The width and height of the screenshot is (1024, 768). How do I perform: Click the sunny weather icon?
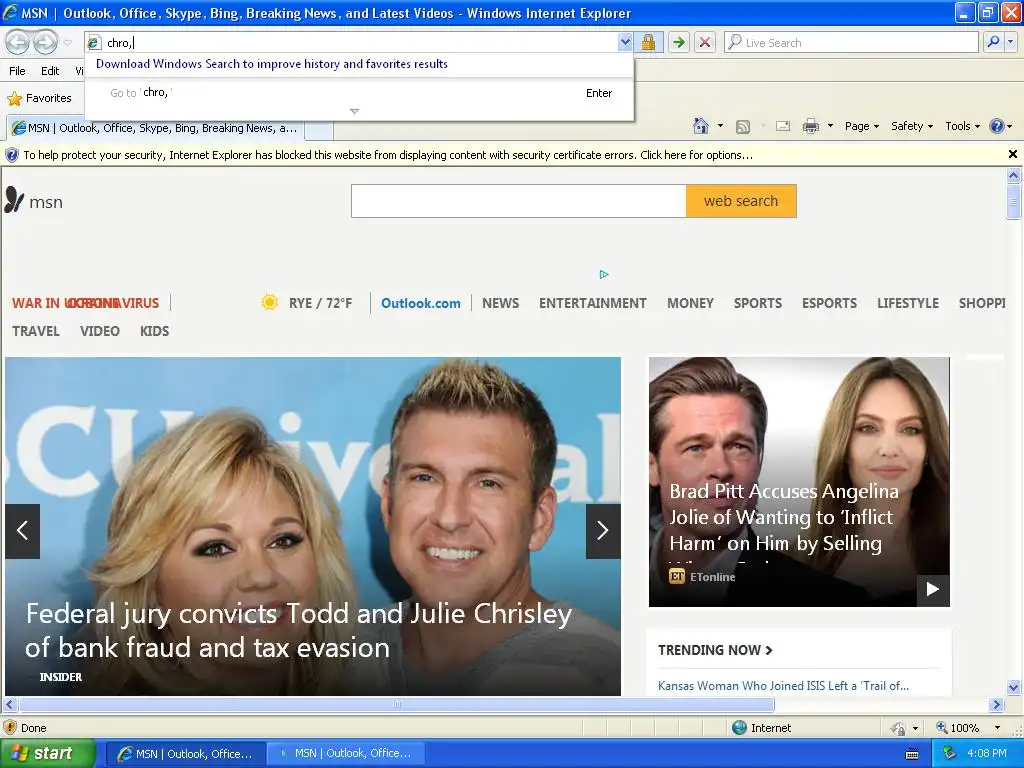(x=270, y=302)
